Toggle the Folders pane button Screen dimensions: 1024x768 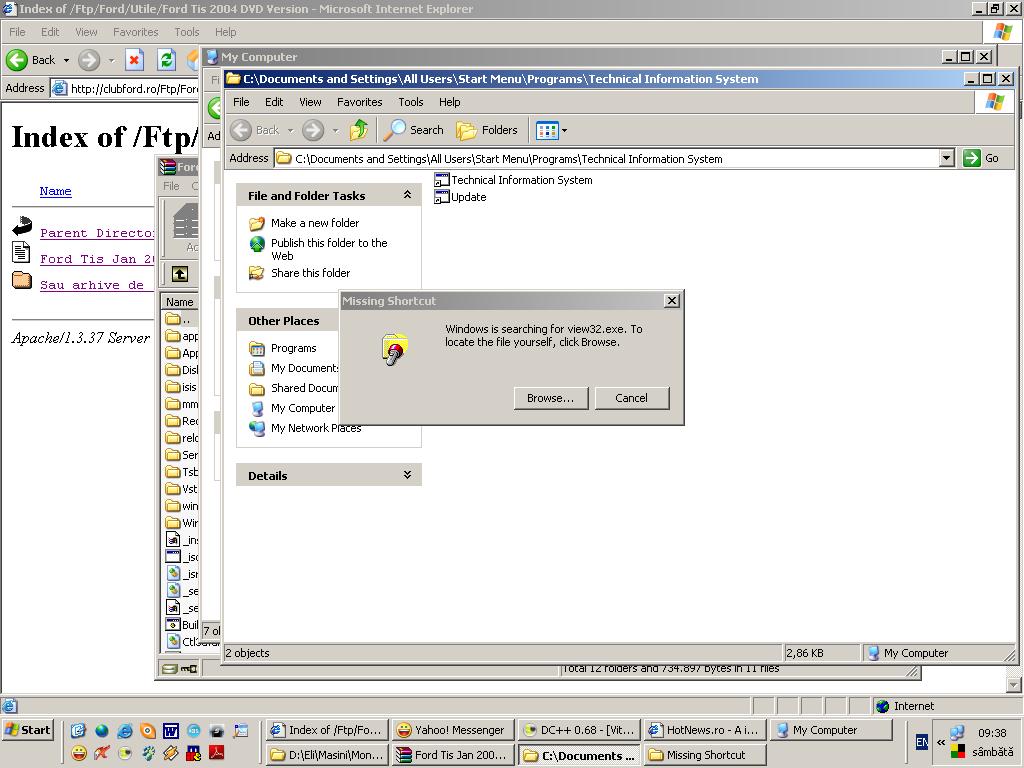(488, 130)
